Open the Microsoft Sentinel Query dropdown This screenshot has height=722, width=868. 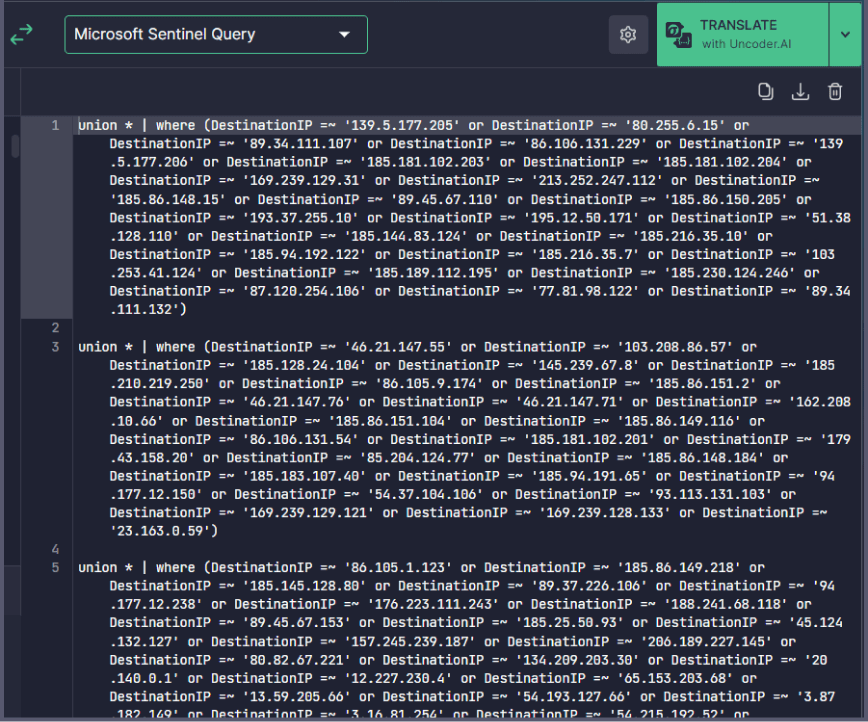tap(215, 35)
